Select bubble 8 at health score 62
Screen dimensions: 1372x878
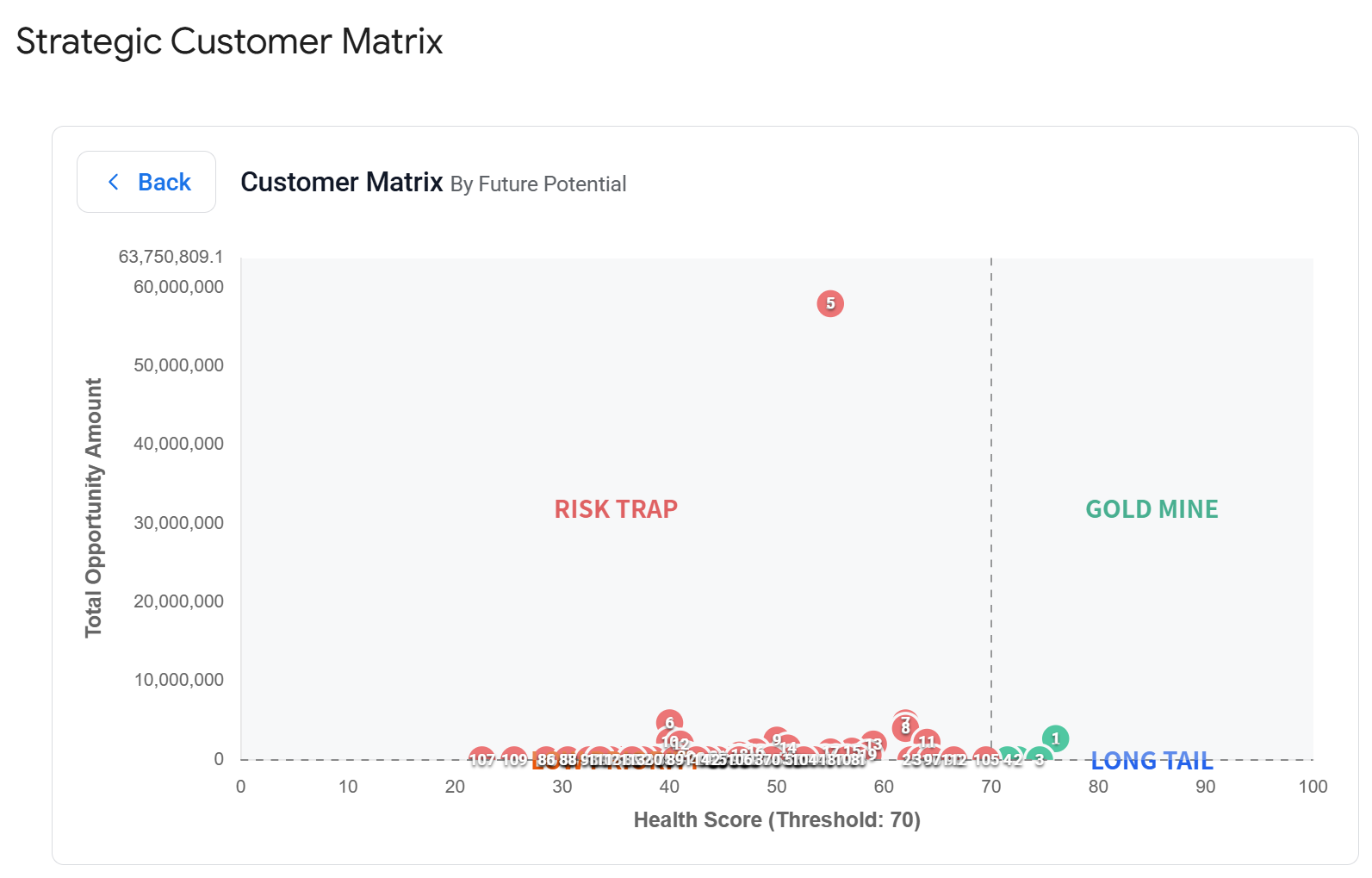[x=904, y=729]
